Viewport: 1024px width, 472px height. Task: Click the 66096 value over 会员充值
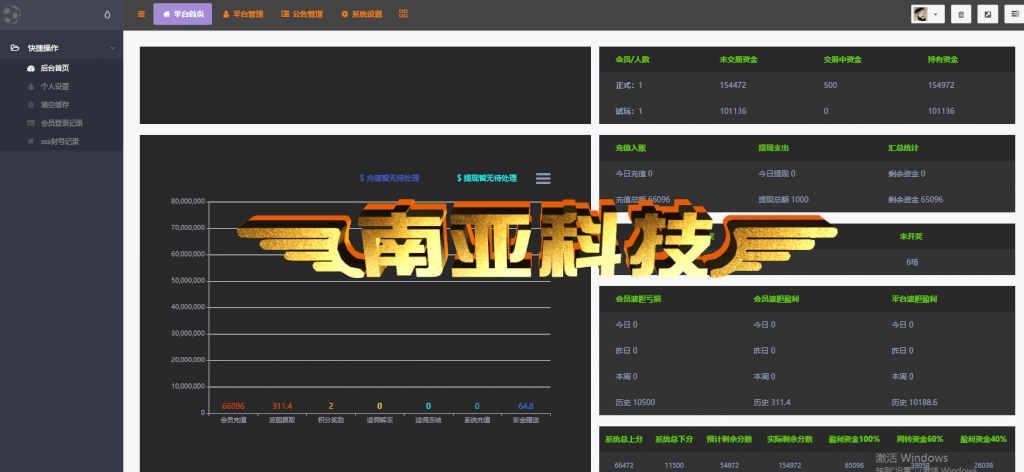tap(233, 406)
